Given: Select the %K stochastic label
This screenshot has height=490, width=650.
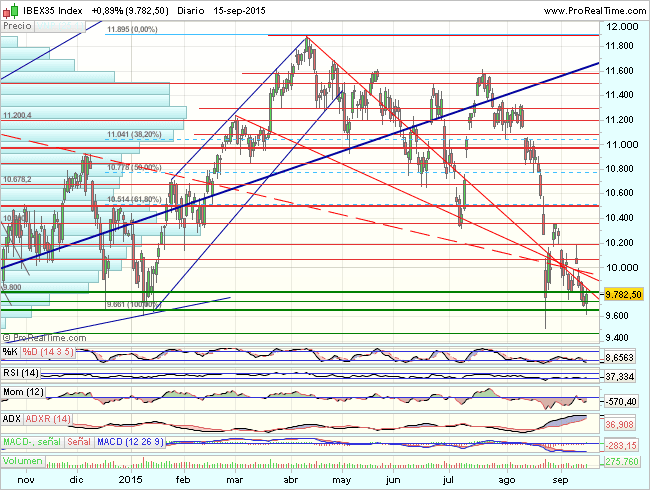Looking at the screenshot, I should point(10,352).
